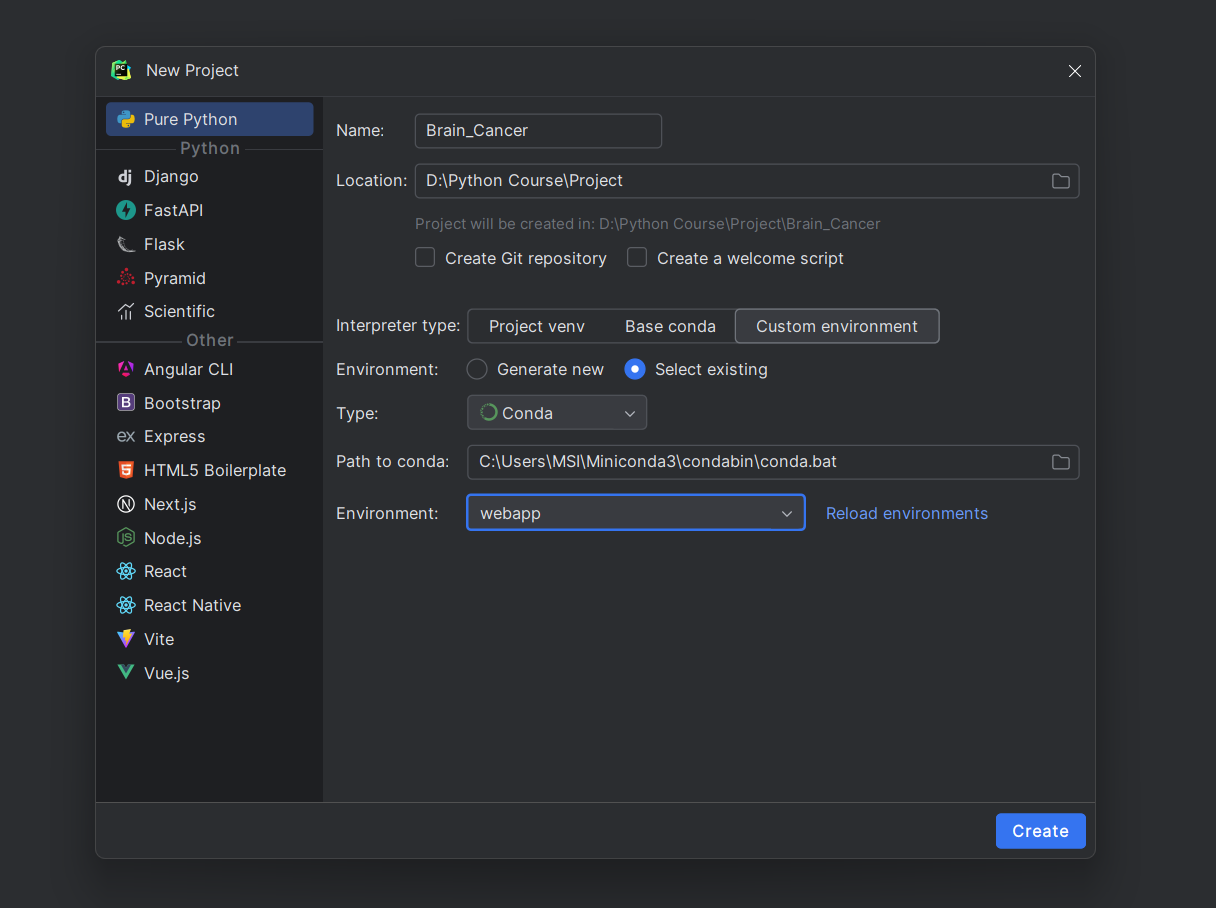This screenshot has height=908, width=1216.
Task: Select the Vue.js project icon
Action: pyautogui.click(x=125, y=673)
